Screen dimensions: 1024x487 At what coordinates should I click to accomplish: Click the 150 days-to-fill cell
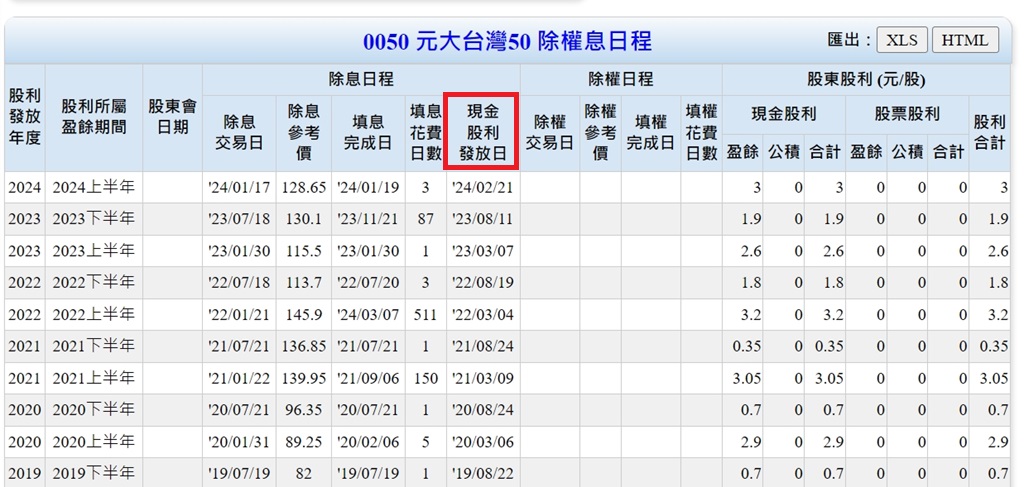[x=425, y=378]
